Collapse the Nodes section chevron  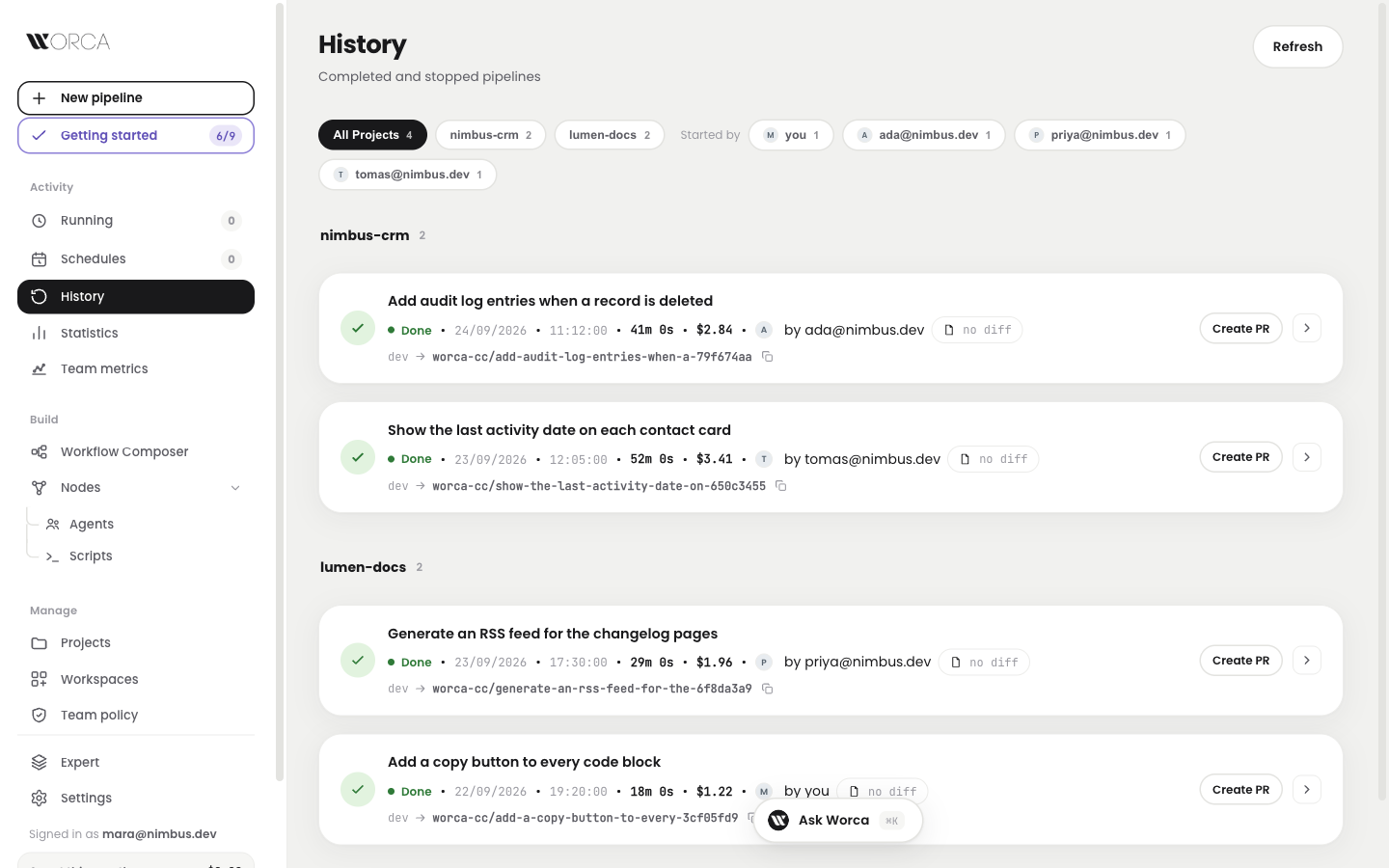pos(235,488)
